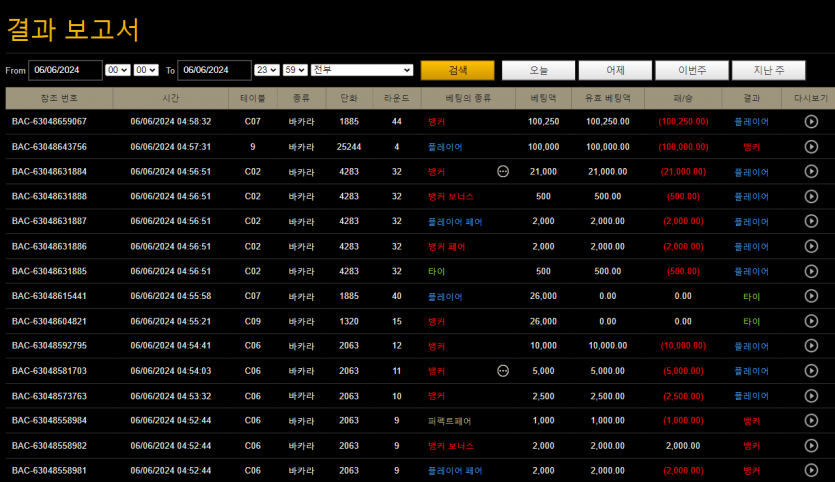Click the 타이 bet type of BAC-63048631885

[436, 271]
